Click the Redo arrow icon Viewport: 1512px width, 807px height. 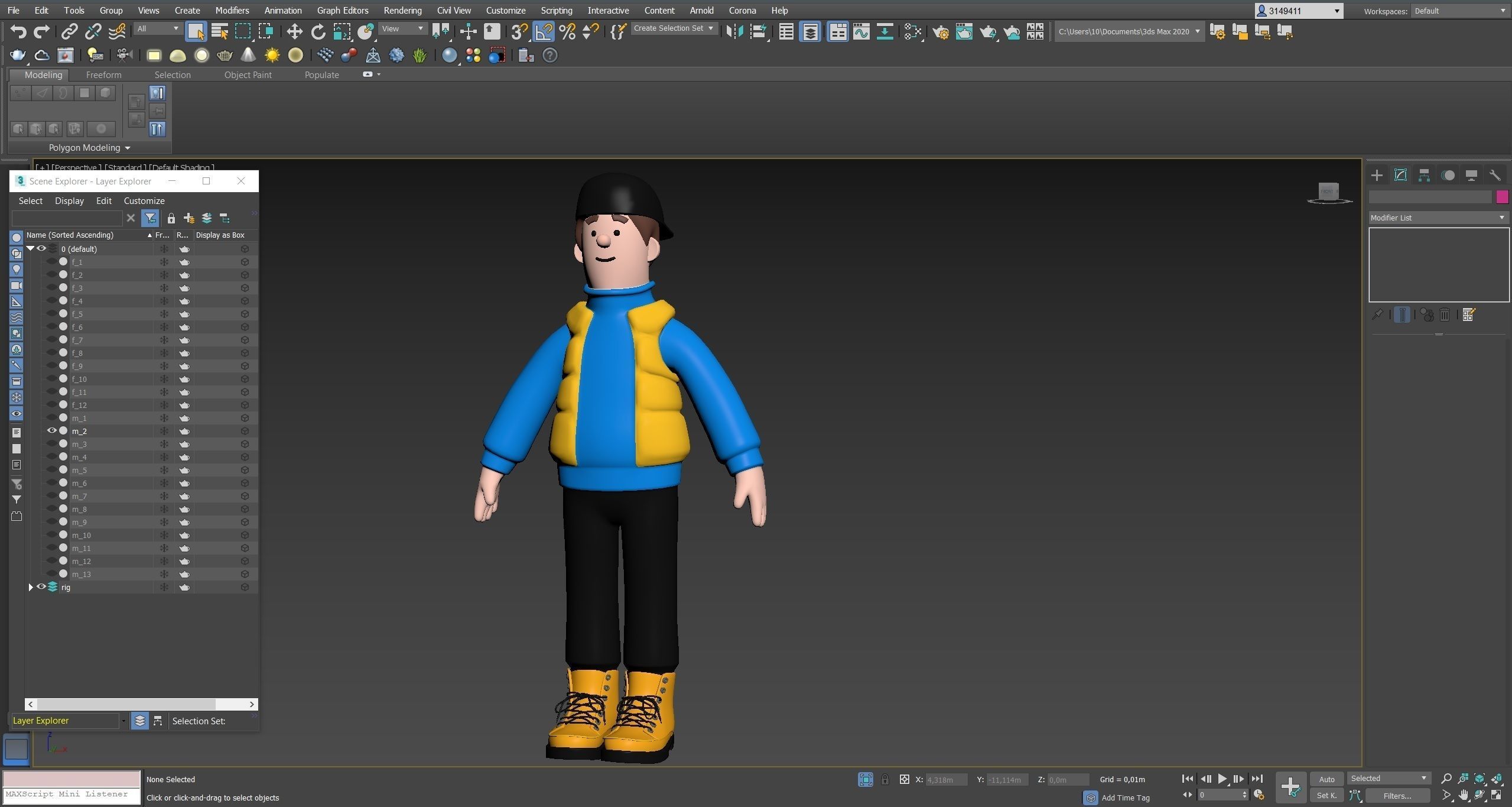41,31
